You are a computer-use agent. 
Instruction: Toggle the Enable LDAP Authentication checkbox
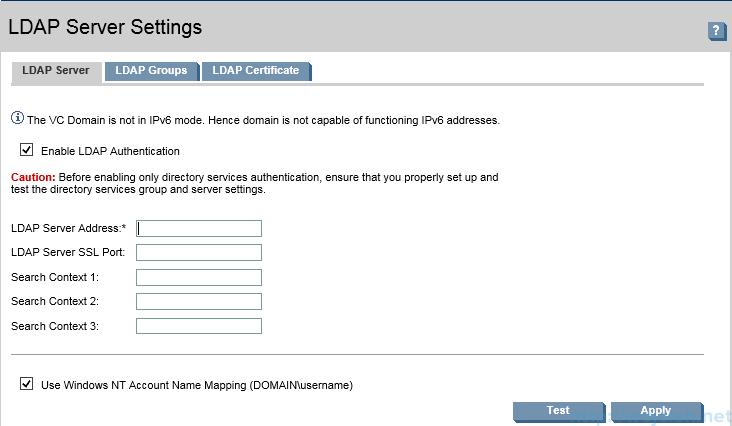(x=26, y=151)
